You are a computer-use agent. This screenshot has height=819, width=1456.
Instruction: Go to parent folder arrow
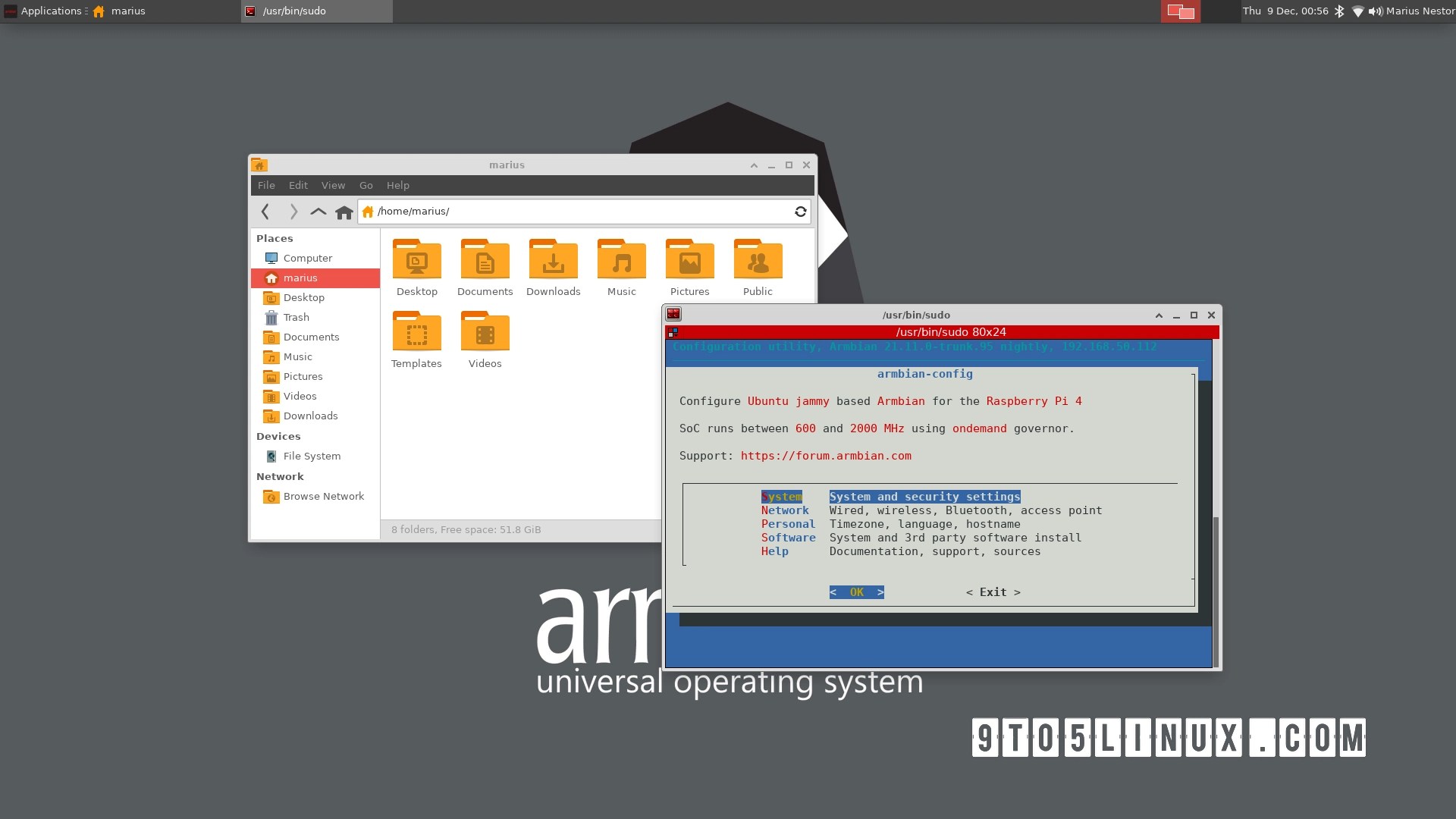click(318, 212)
